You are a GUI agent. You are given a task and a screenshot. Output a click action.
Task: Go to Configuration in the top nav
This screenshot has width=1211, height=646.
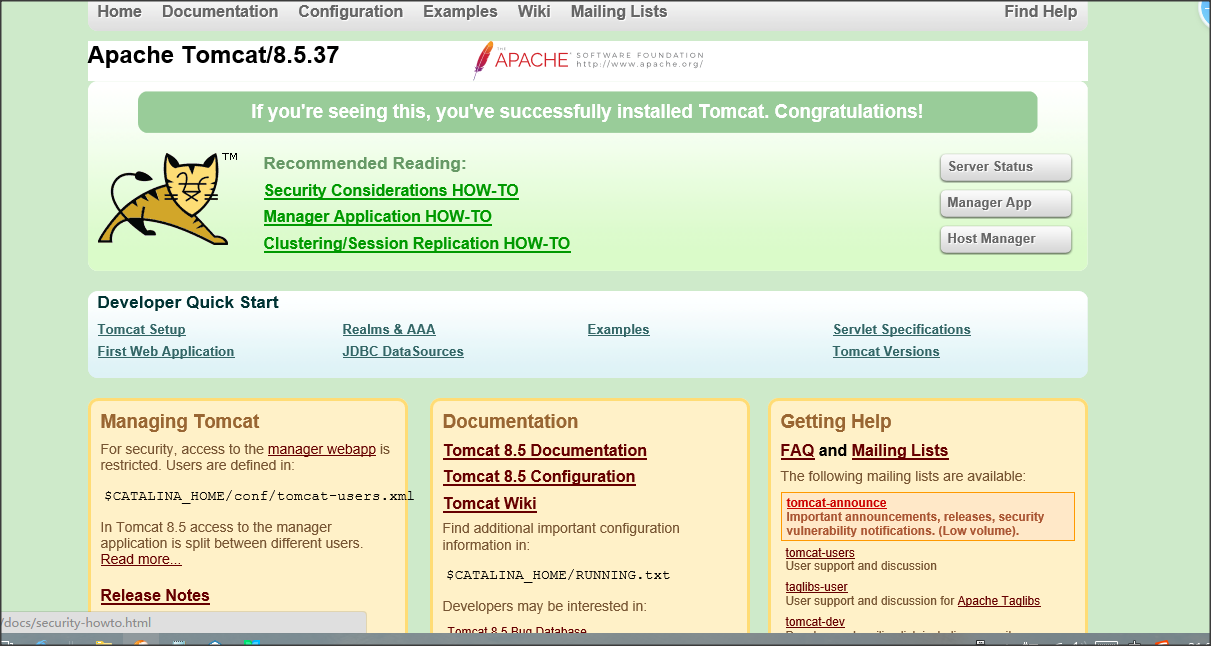click(x=351, y=12)
